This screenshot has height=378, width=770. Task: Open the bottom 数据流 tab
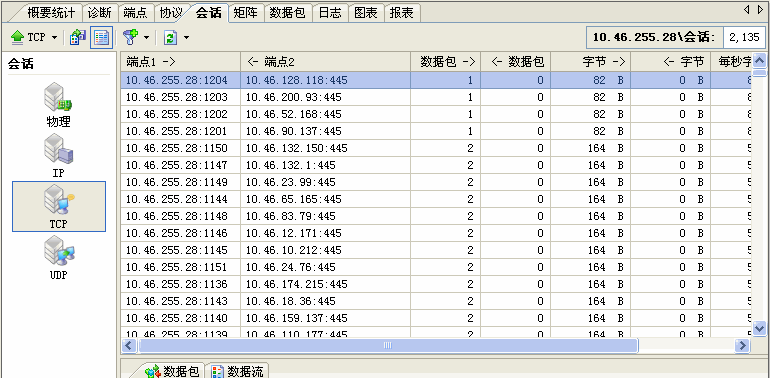click(238, 371)
